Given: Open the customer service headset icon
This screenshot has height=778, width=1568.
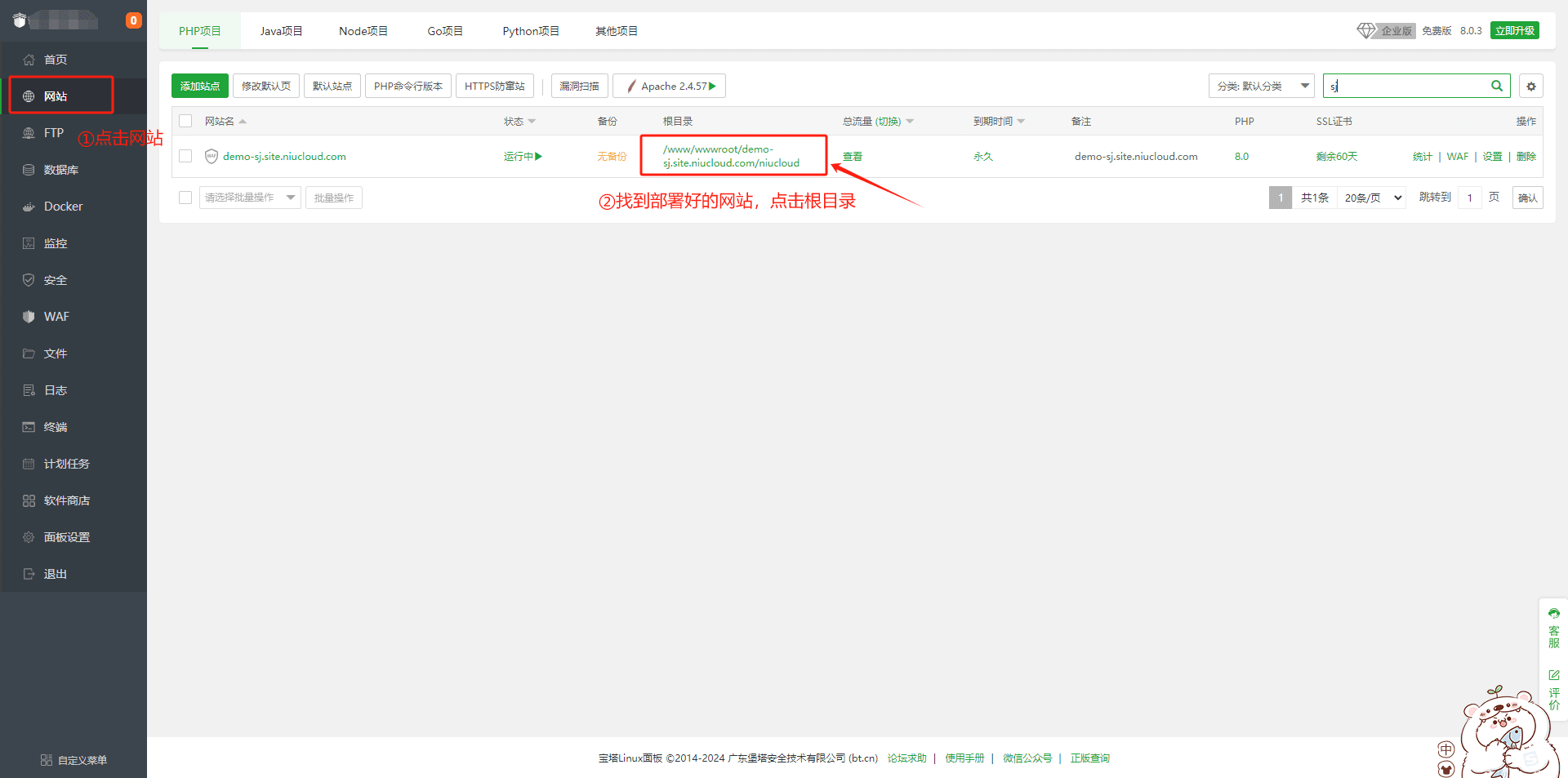Looking at the screenshot, I should click(x=1553, y=613).
